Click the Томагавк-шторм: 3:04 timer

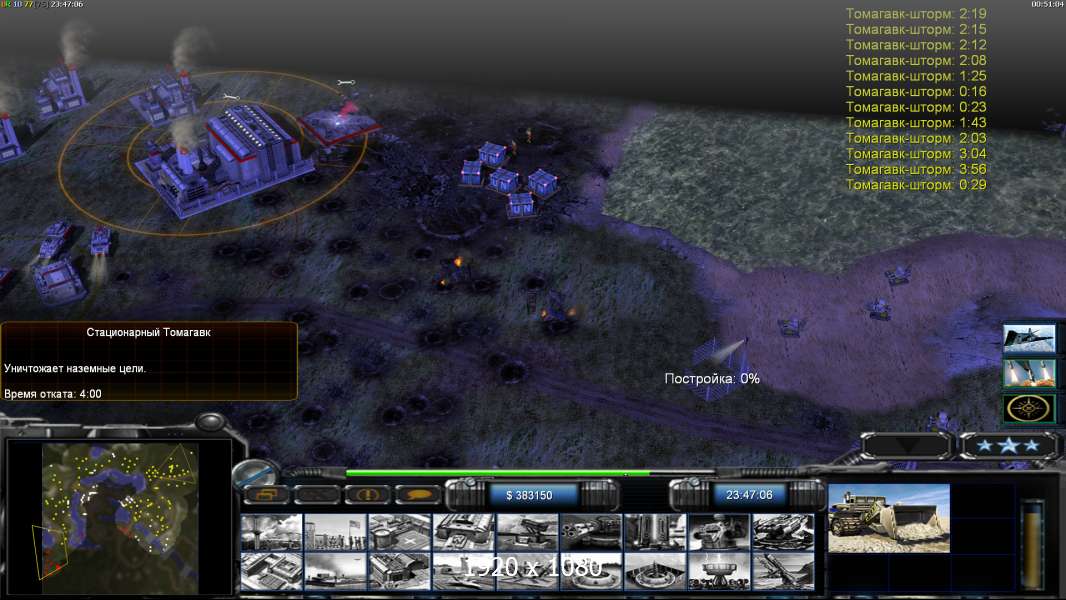tap(916, 154)
